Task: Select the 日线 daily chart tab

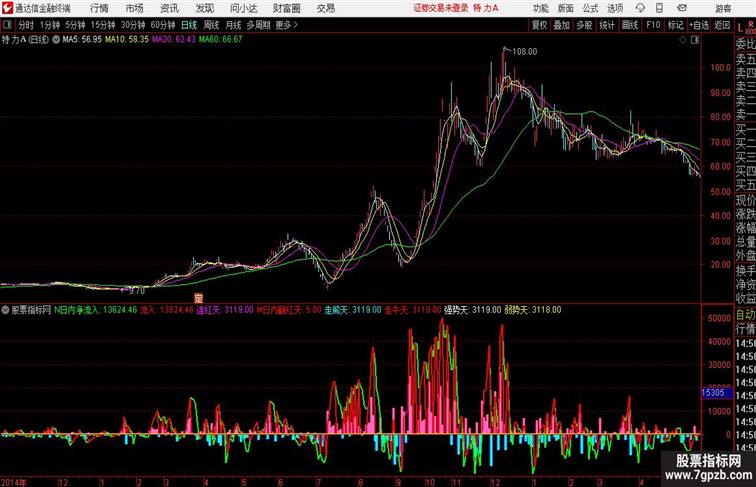Action: 189,25
